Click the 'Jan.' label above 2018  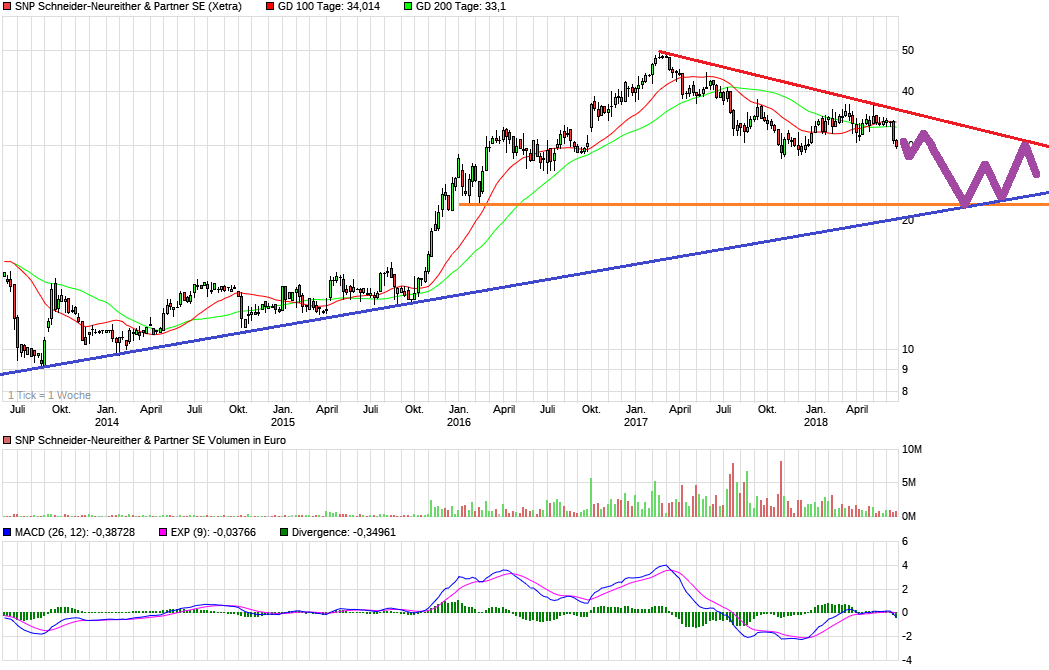tap(816, 410)
